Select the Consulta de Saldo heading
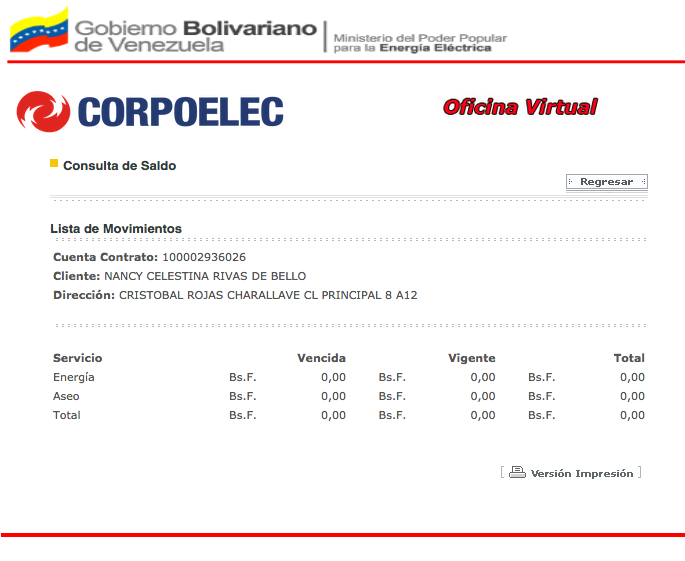The image size is (685, 561). 119,166
